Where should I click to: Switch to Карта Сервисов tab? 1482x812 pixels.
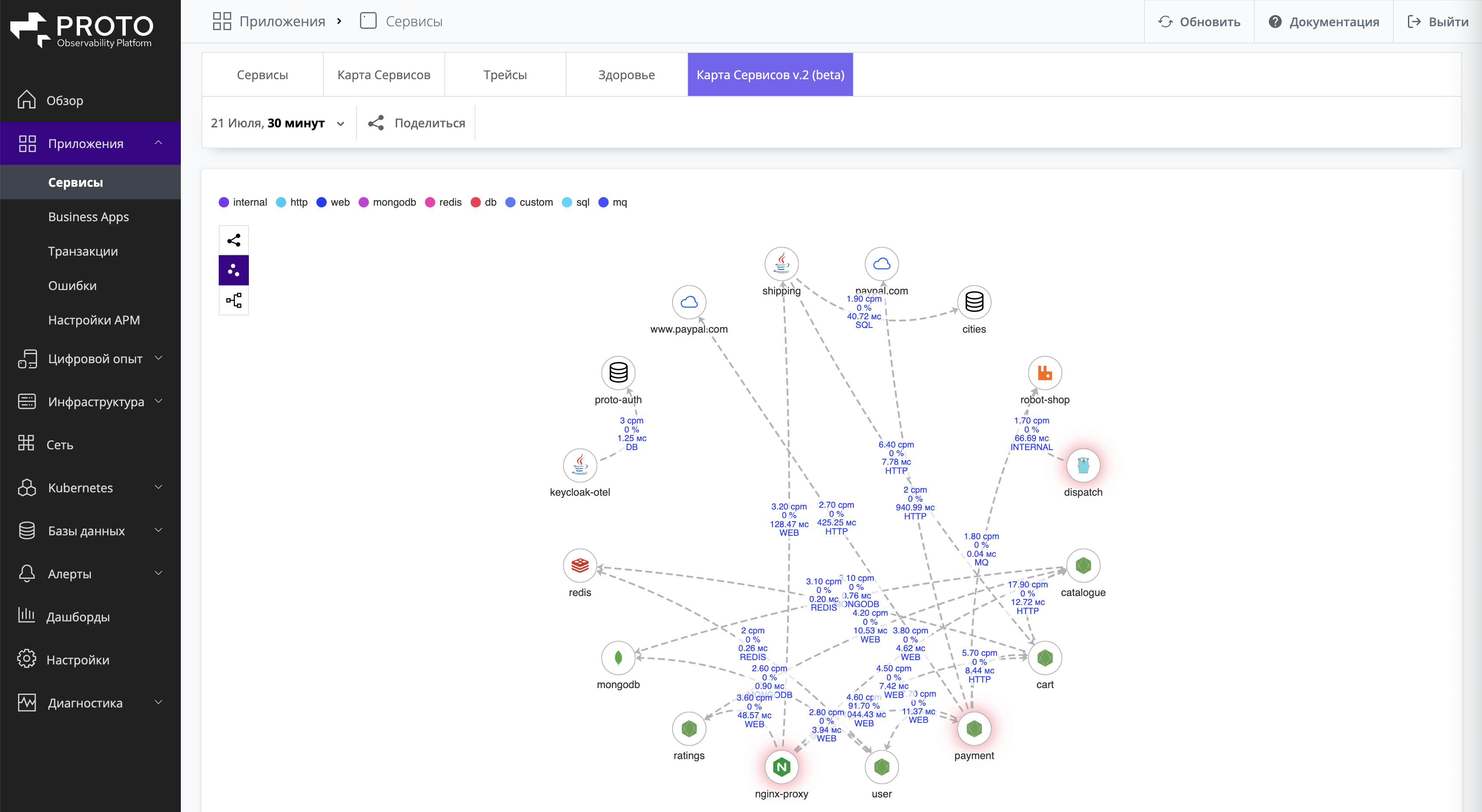click(x=384, y=75)
